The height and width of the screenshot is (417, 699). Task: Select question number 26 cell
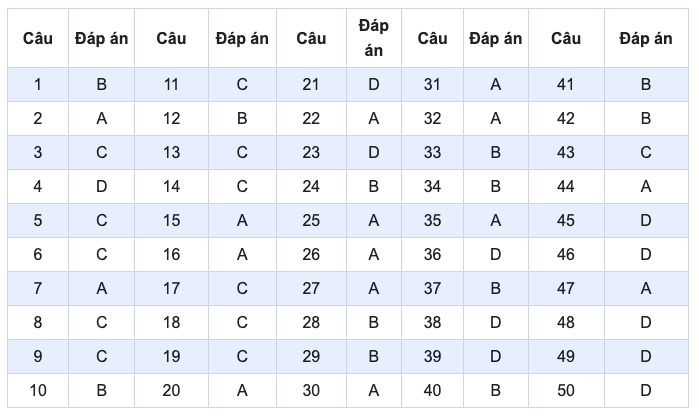[311, 255]
